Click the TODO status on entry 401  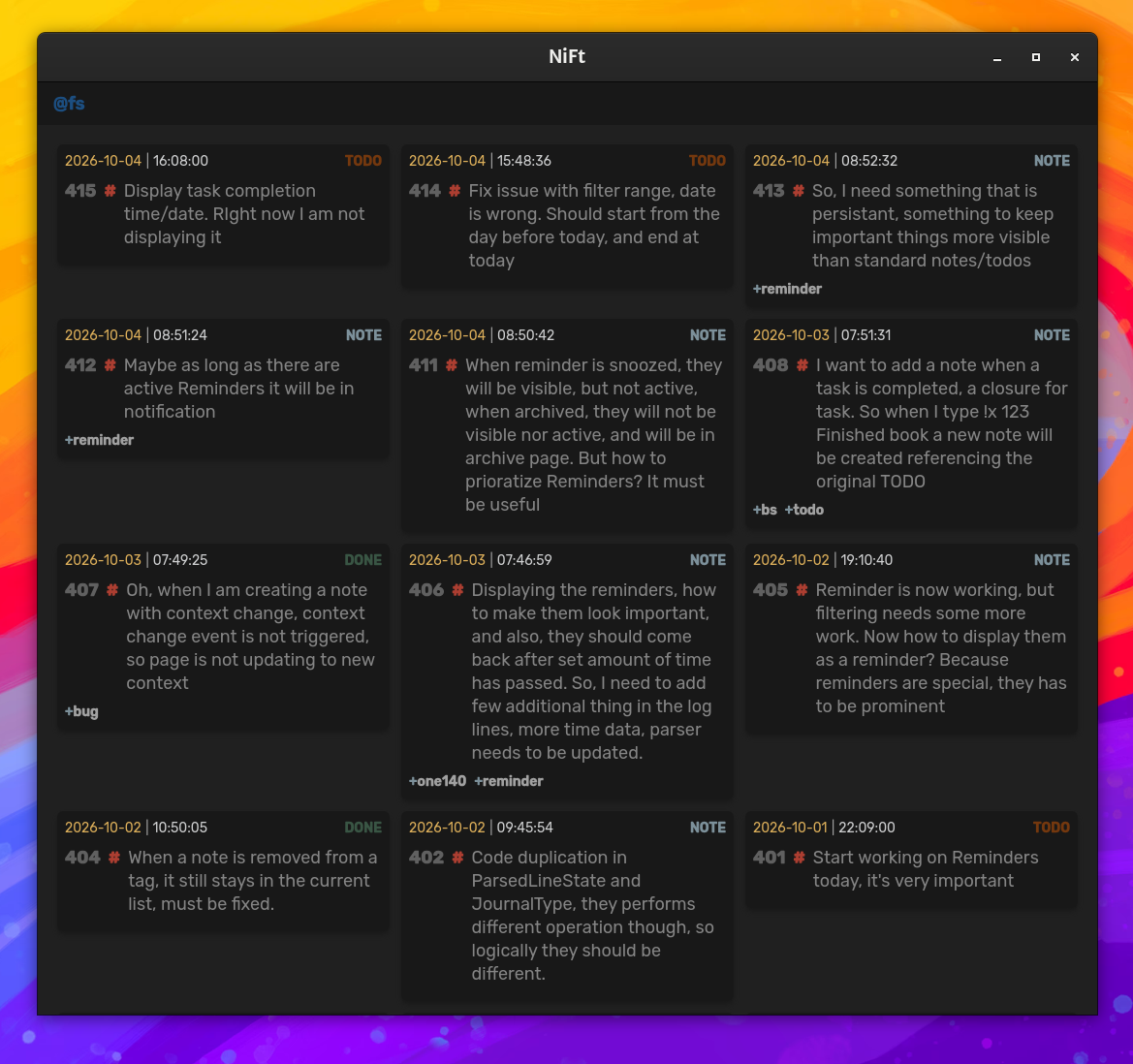coord(1052,828)
